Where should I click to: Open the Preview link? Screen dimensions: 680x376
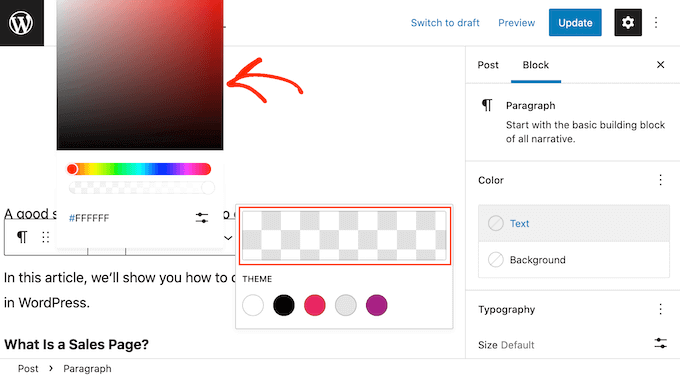[x=516, y=23]
